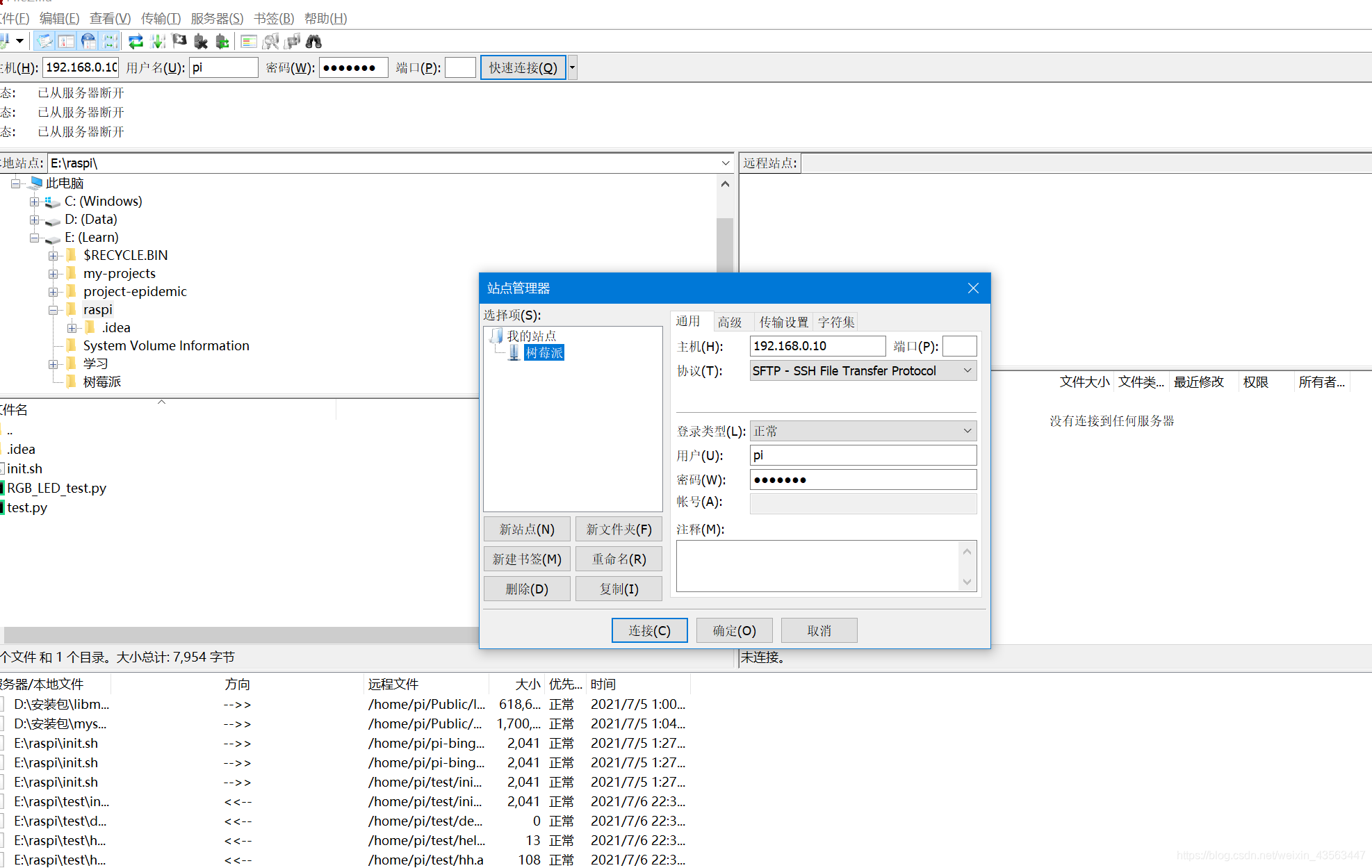This screenshot has height=868, width=1372.
Task: Select the 树莓派 site entry in Site Manager
Action: tap(544, 353)
